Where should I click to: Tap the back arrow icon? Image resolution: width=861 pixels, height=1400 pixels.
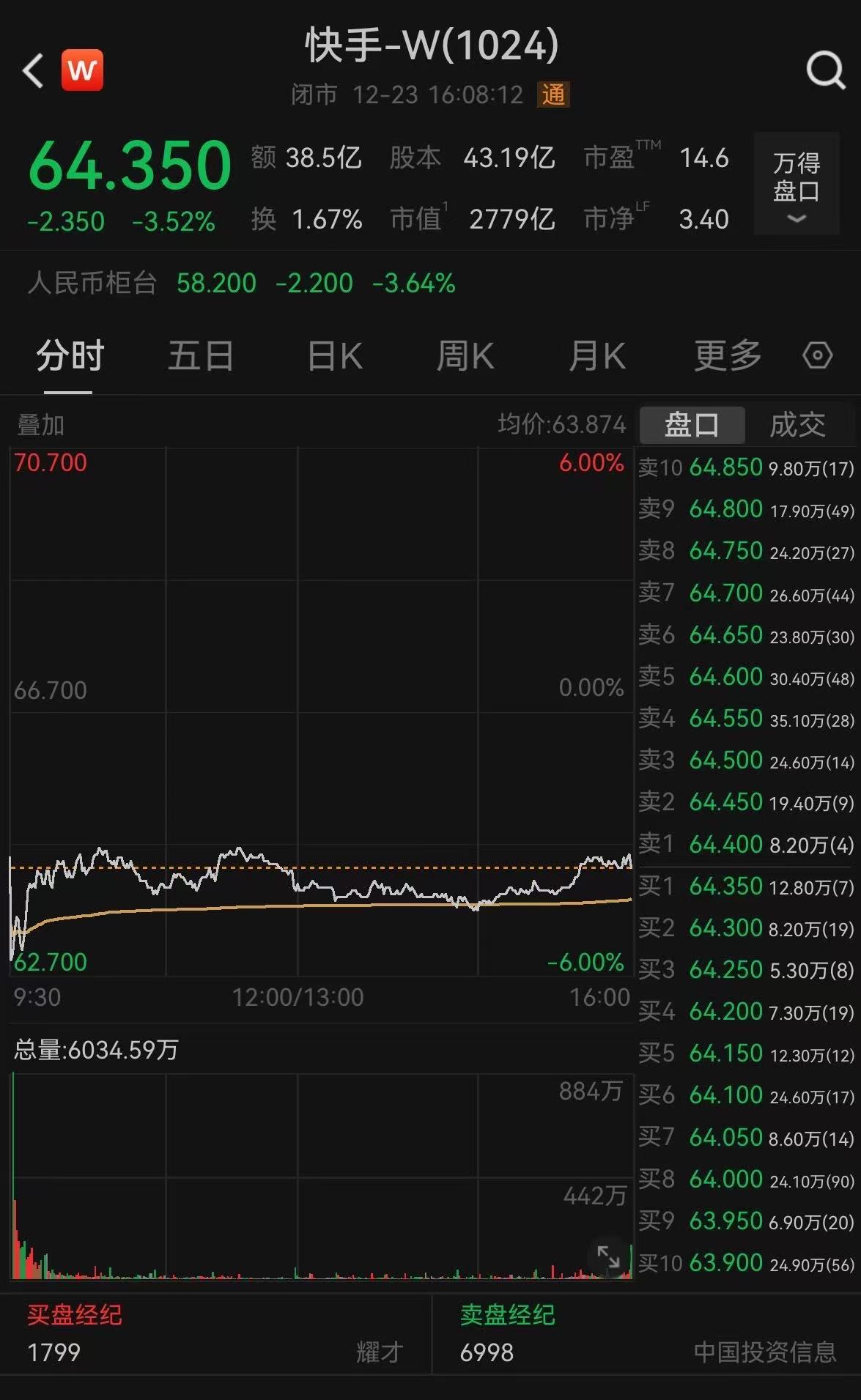tap(33, 71)
